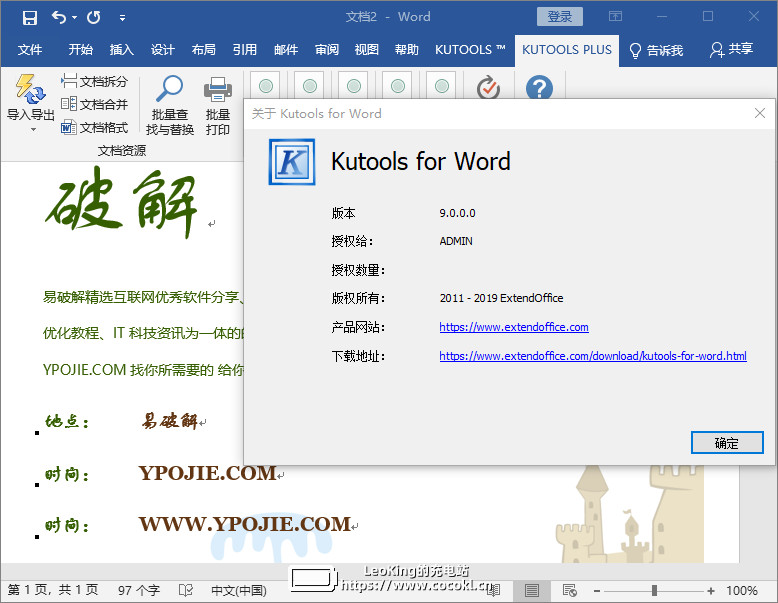Viewport: 778px width, 603px height.
Task: Switch to the KUTOOLS ™ tab
Action: coord(470,50)
